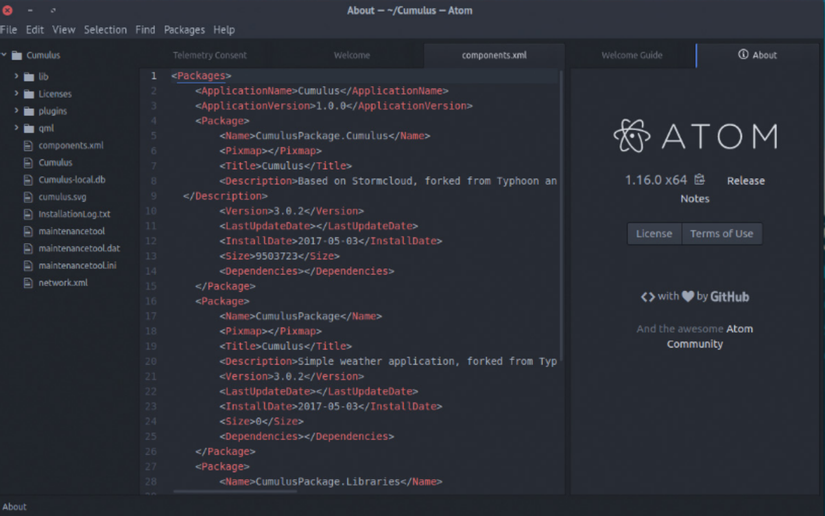Switch to the Welcome Guide tab
Screen dimensions: 825x516
(x=632, y=55)
